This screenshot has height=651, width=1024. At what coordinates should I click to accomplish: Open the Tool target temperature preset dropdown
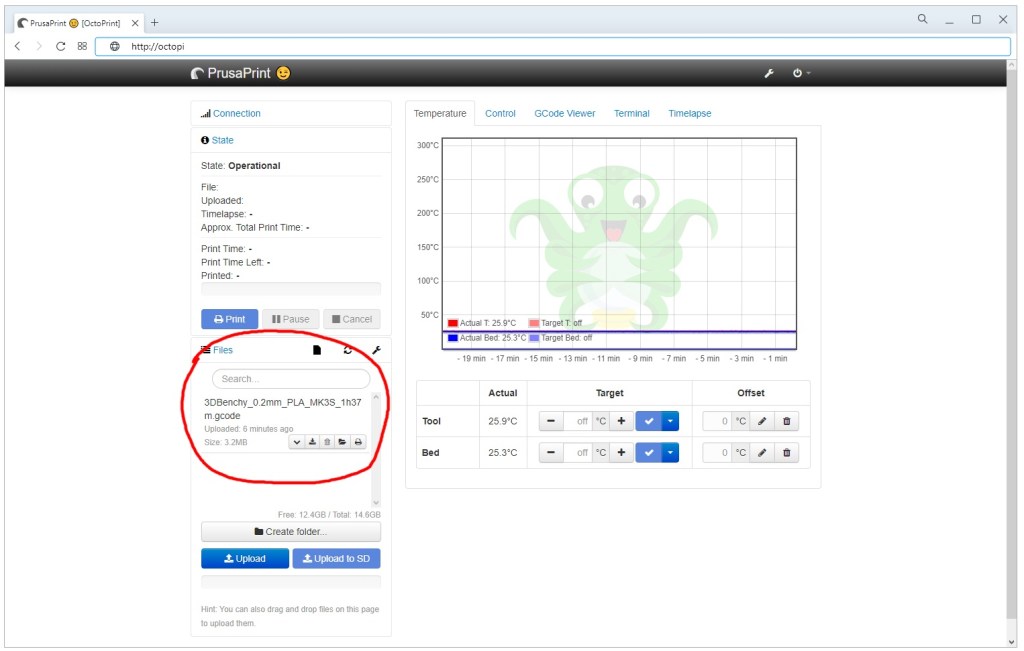670,420
